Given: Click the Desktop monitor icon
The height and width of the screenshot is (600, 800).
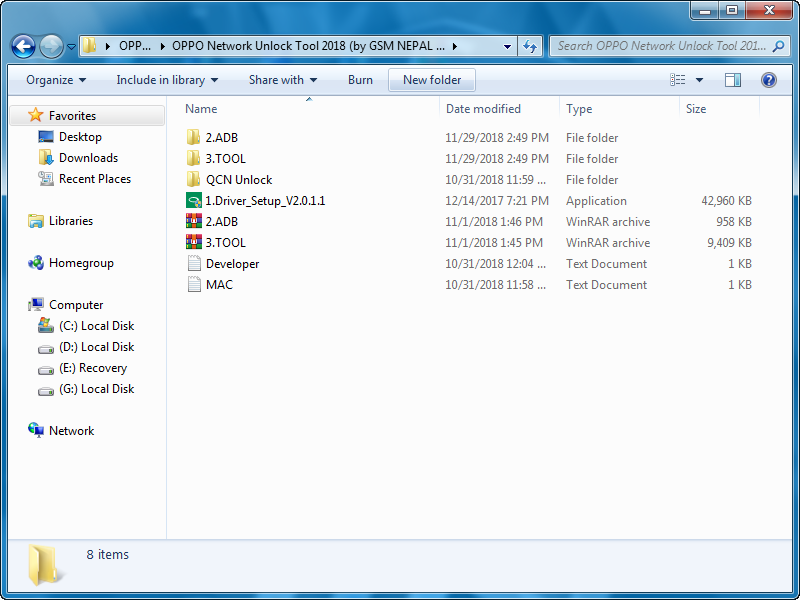Looking at the screenshot, I should coord(45,137).
